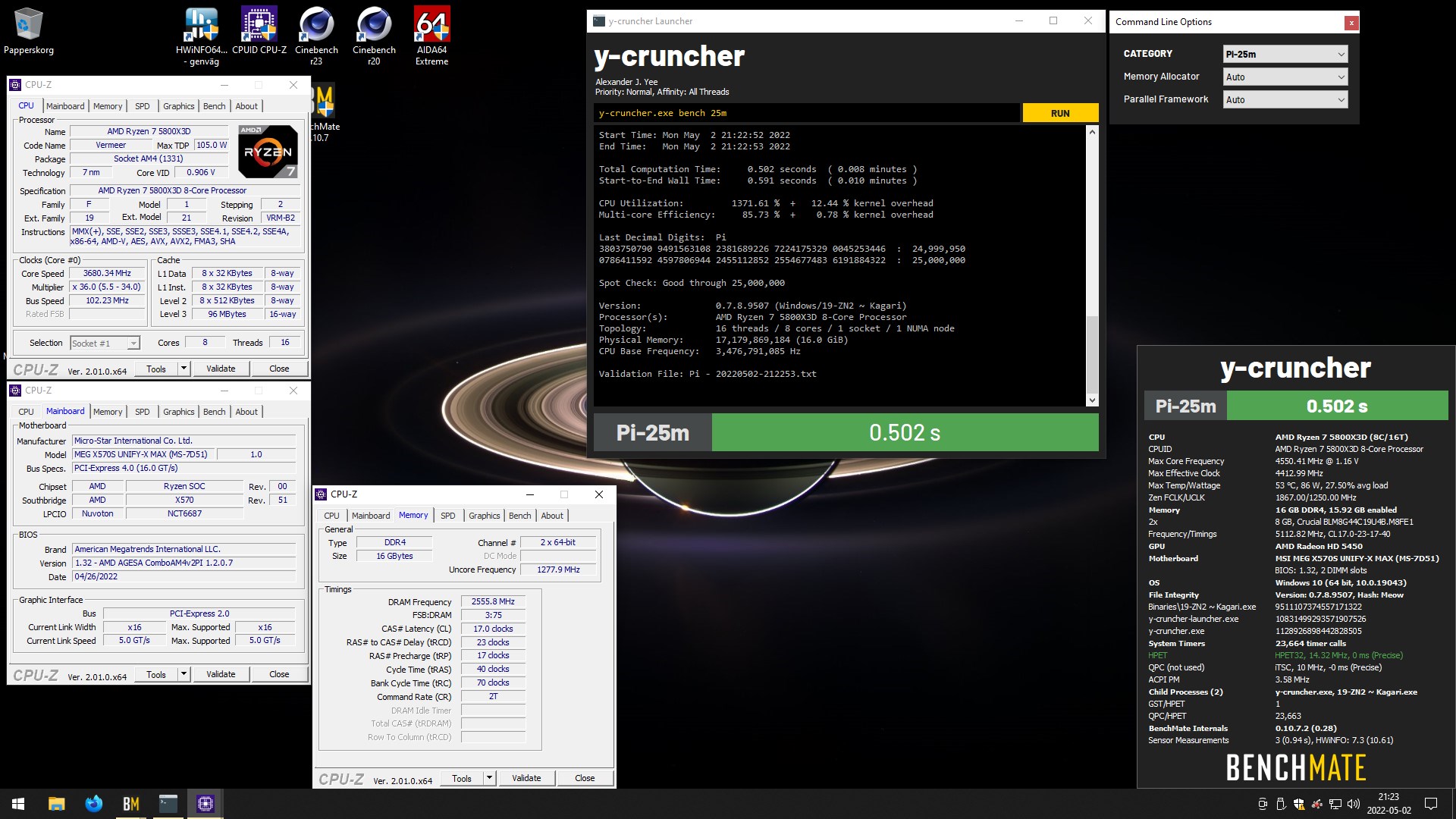Open the notification center icon
Screen dimensions: 1456x819
pyautogui.click(x=1431, y=804)
